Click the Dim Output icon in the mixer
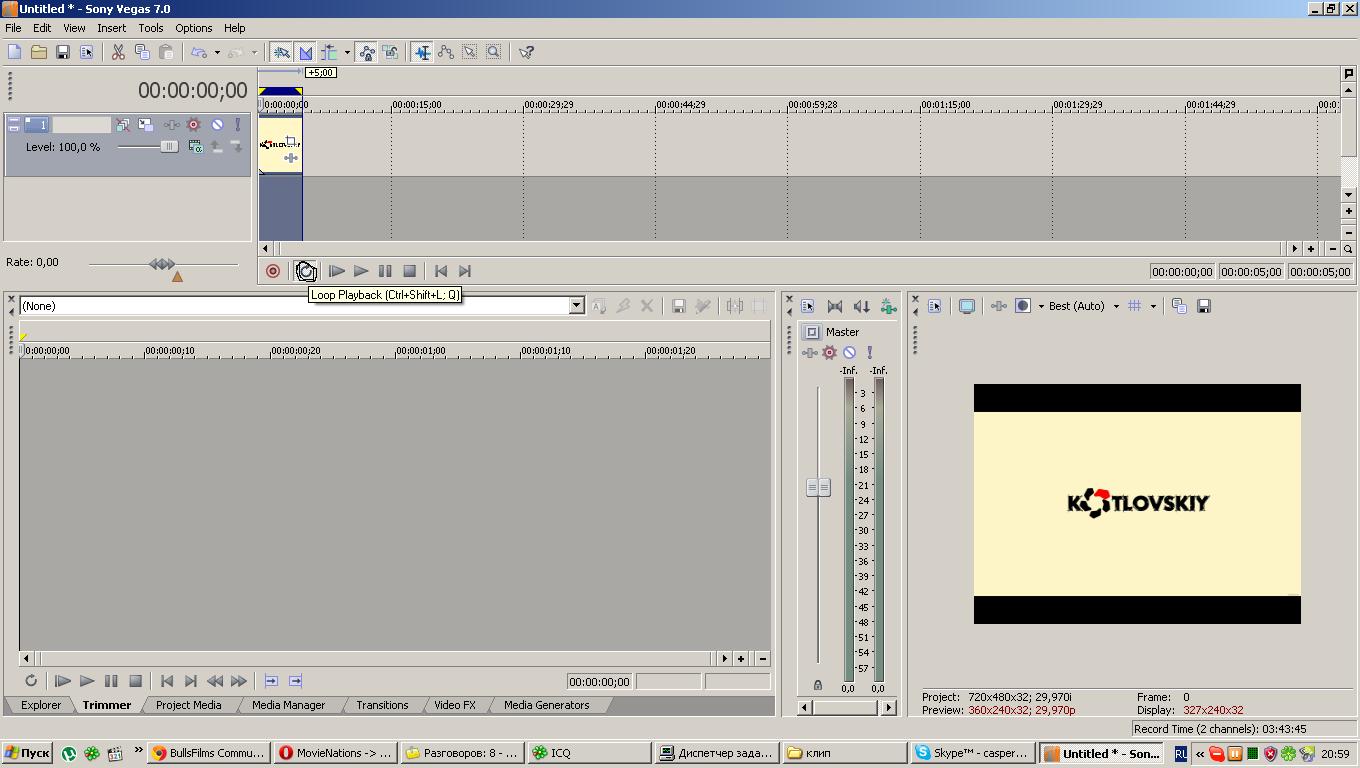 tap(861, 306)
